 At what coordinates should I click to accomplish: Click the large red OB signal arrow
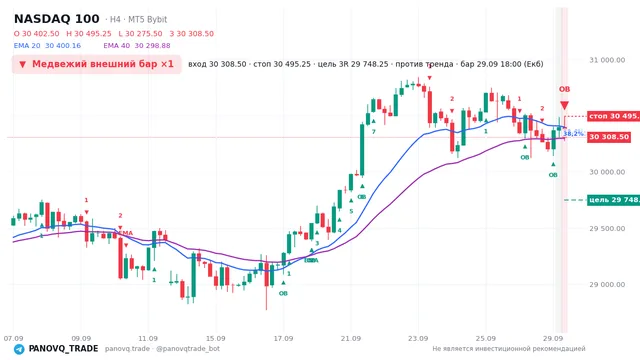(x=564, y=105)
